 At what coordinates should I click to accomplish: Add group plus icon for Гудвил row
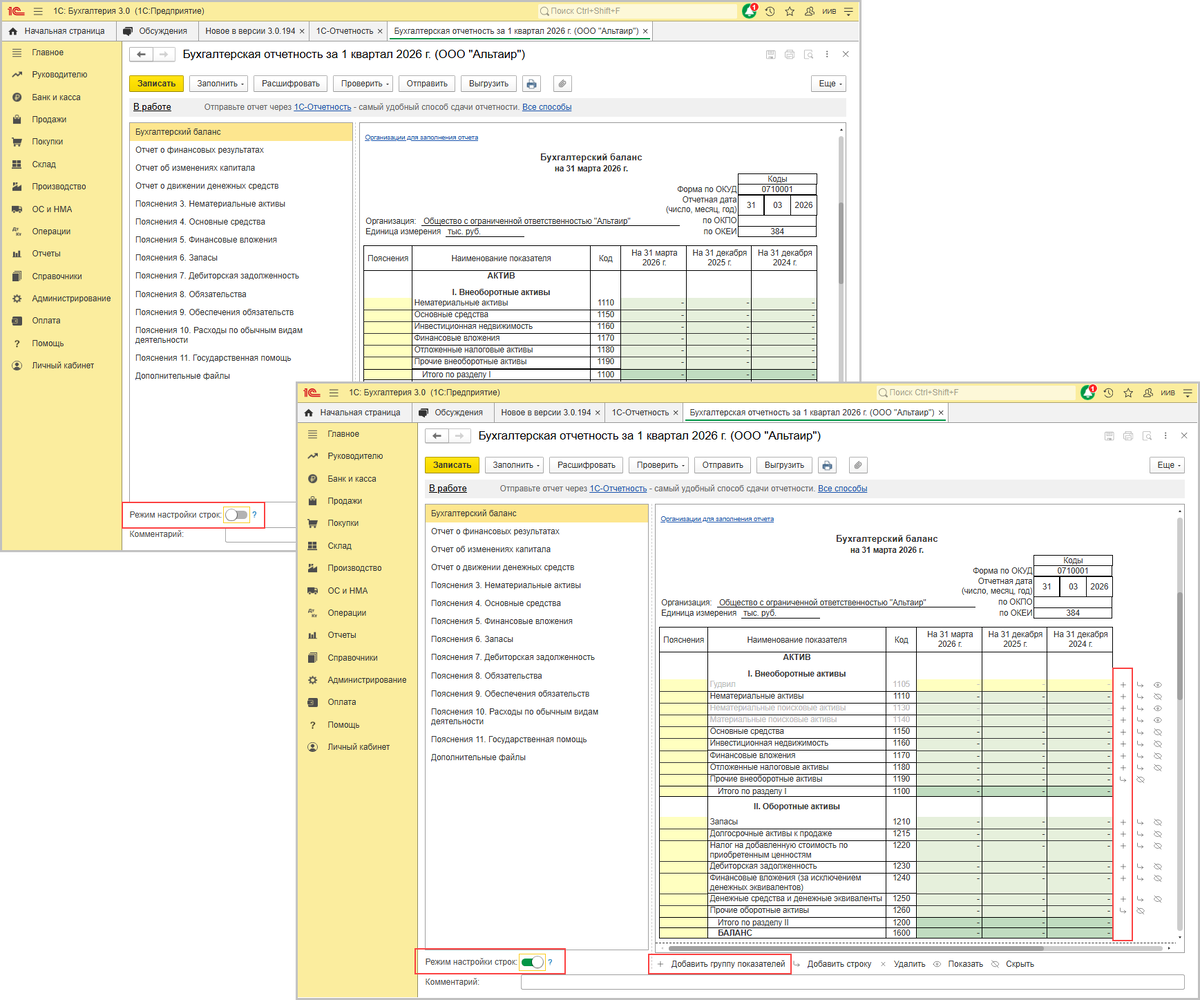click(x=1124, y=685)
